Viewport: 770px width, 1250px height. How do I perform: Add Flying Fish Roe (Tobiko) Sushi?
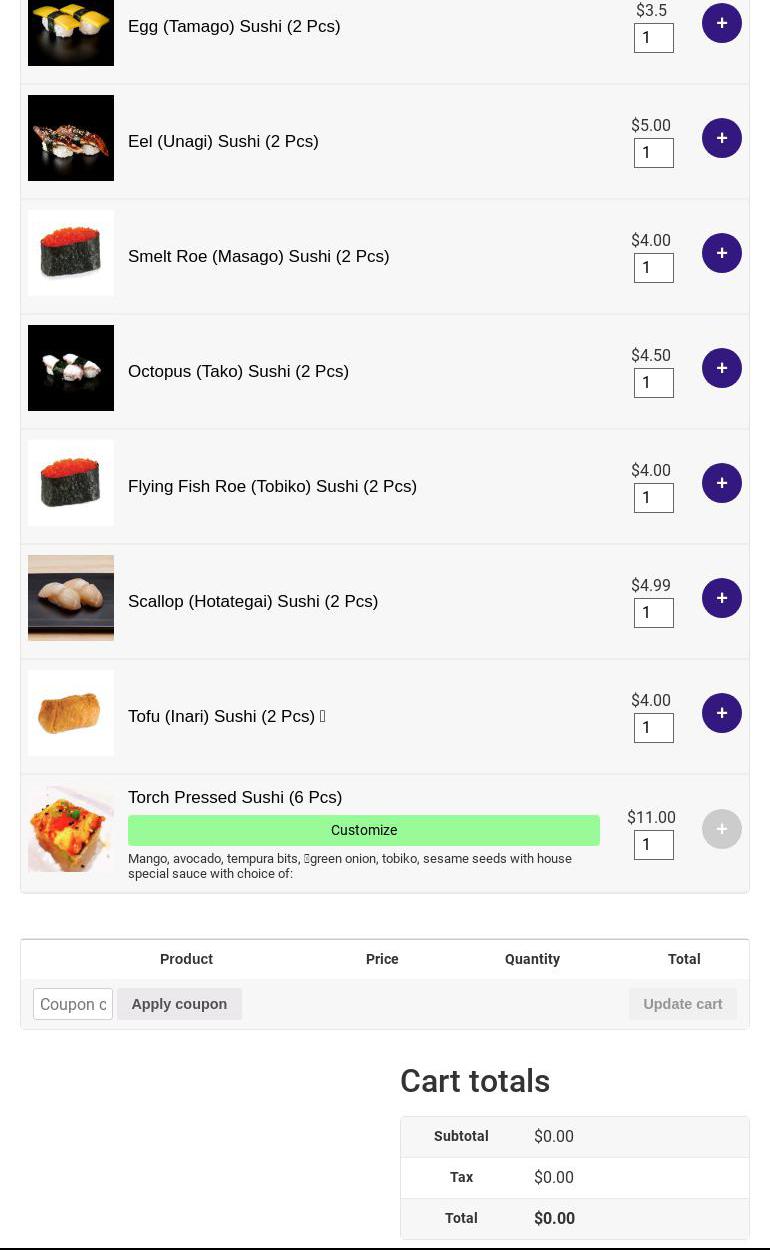(721, 483)
